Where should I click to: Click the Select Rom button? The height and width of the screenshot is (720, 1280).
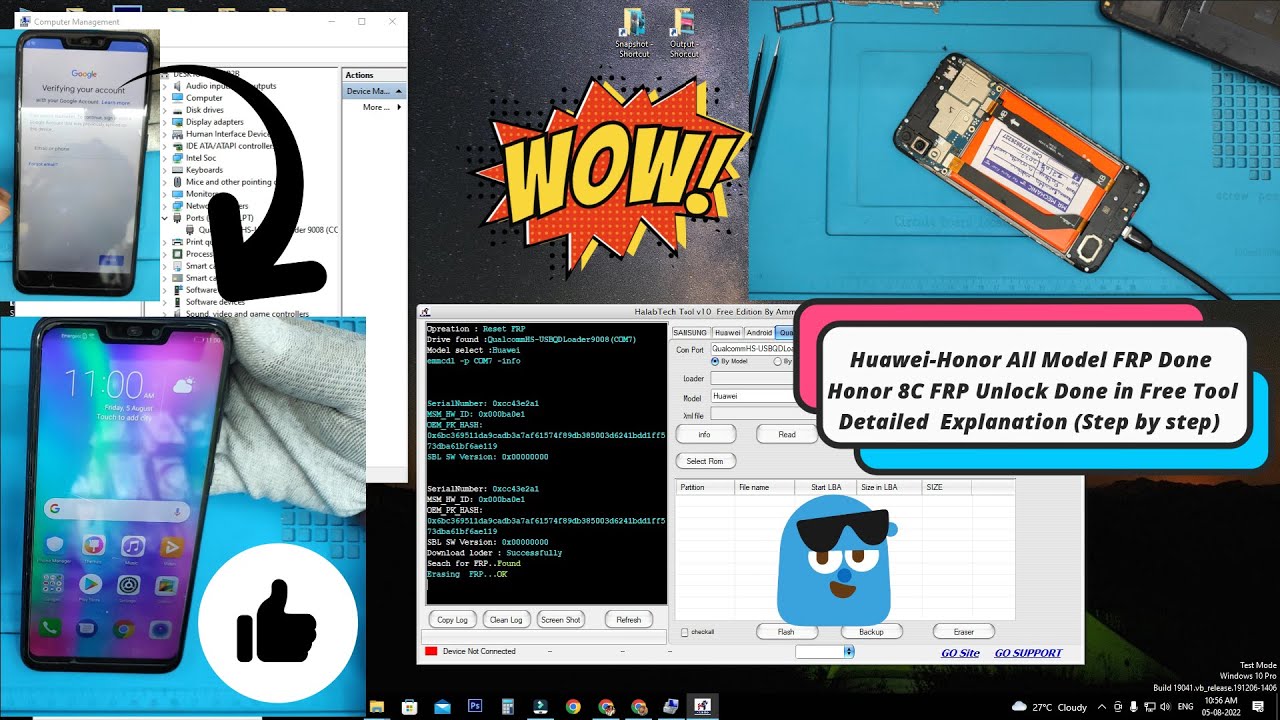705,461
